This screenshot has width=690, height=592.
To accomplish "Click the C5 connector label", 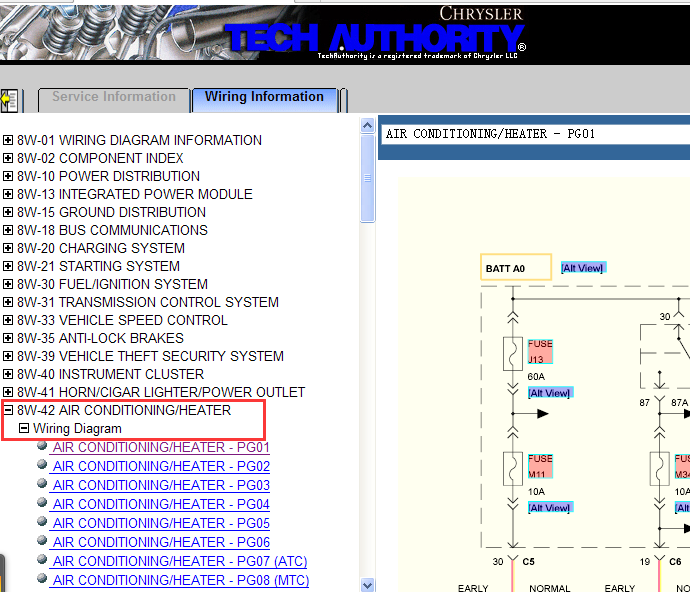I will [528, 562].
